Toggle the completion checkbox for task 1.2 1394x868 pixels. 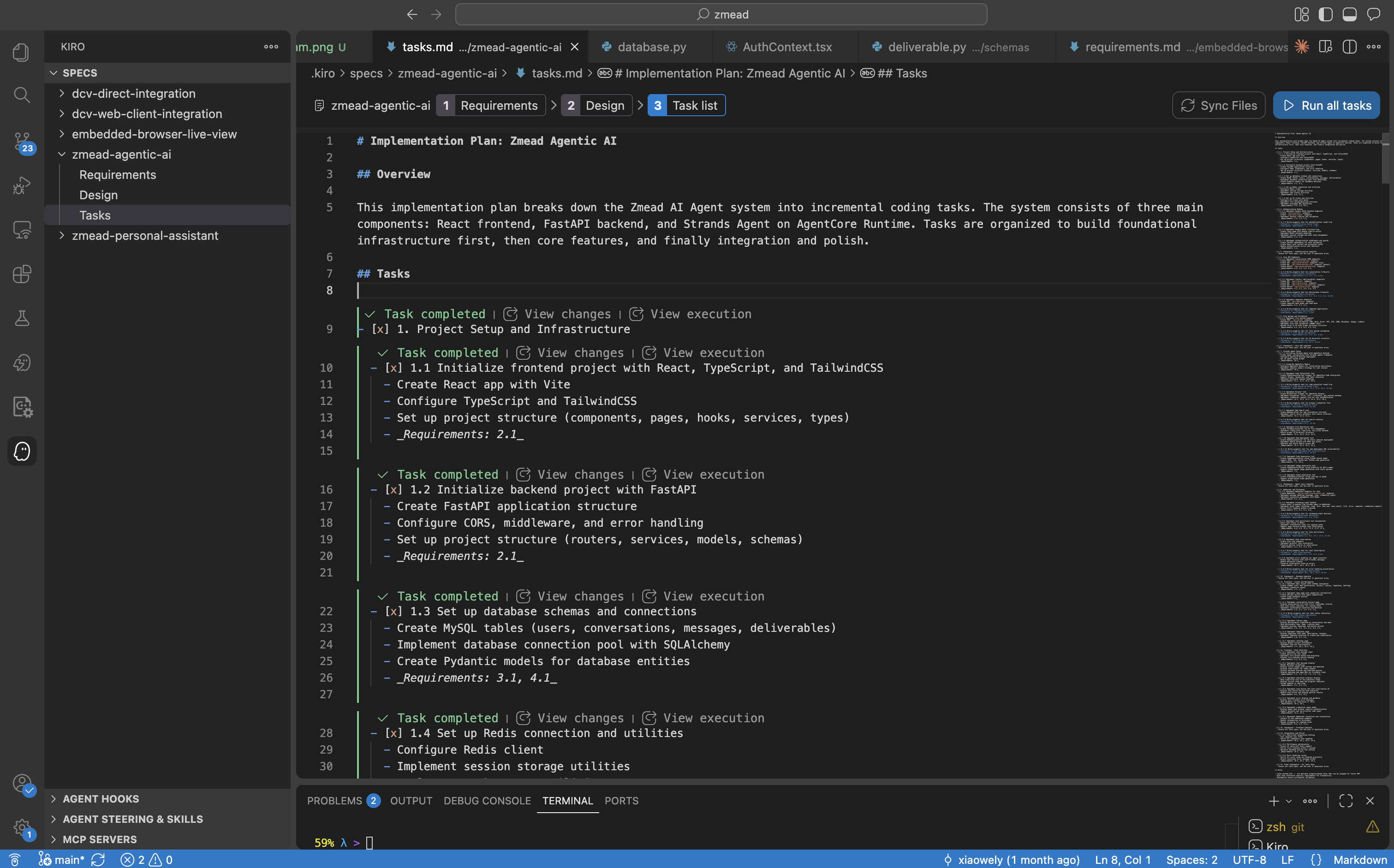(394, 490)
